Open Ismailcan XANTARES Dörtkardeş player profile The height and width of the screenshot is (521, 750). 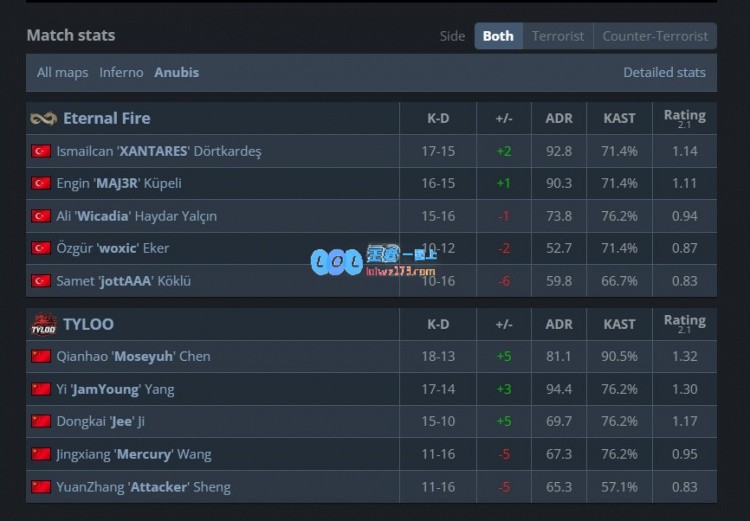(x=158, y=151)
